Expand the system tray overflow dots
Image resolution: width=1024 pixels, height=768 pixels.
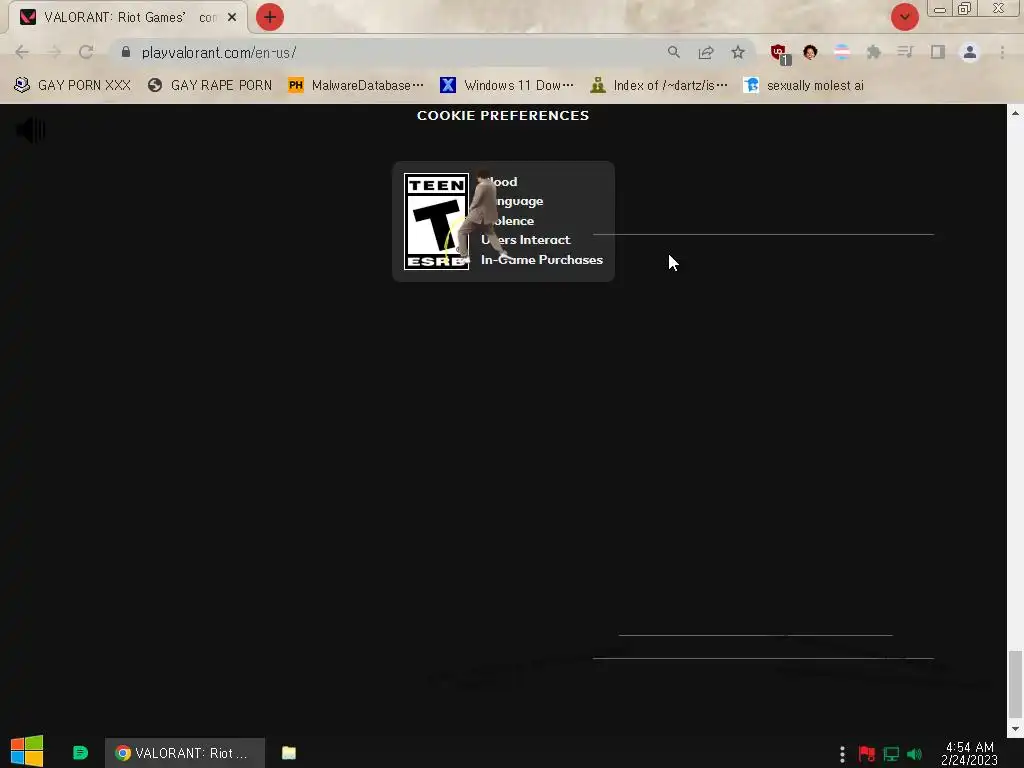pyautogui.click(x=842, y=754)
